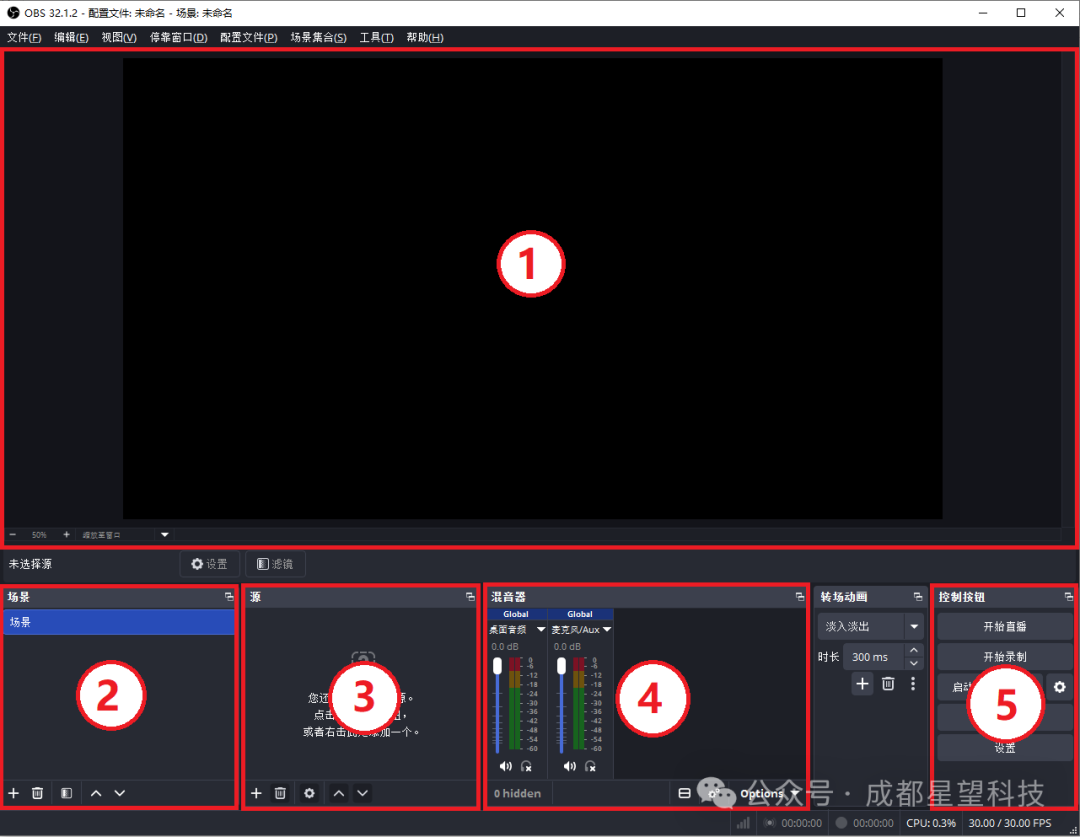1080x837 pixels.
Task: Click the OBS logo in title bar
Action: coord(13,12)
